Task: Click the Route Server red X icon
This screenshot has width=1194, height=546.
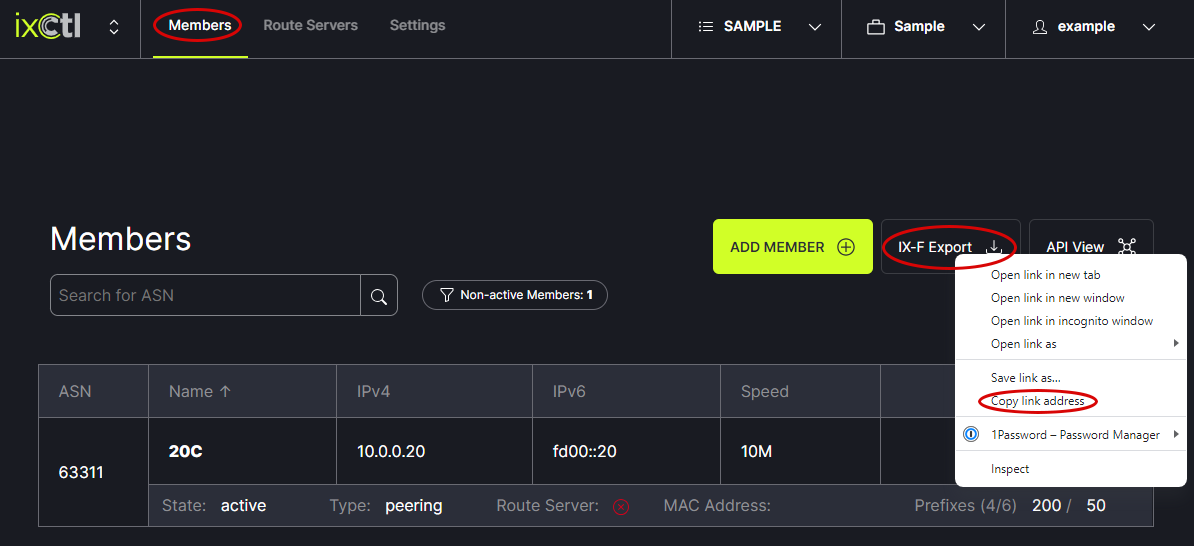Action: point(620,507)
